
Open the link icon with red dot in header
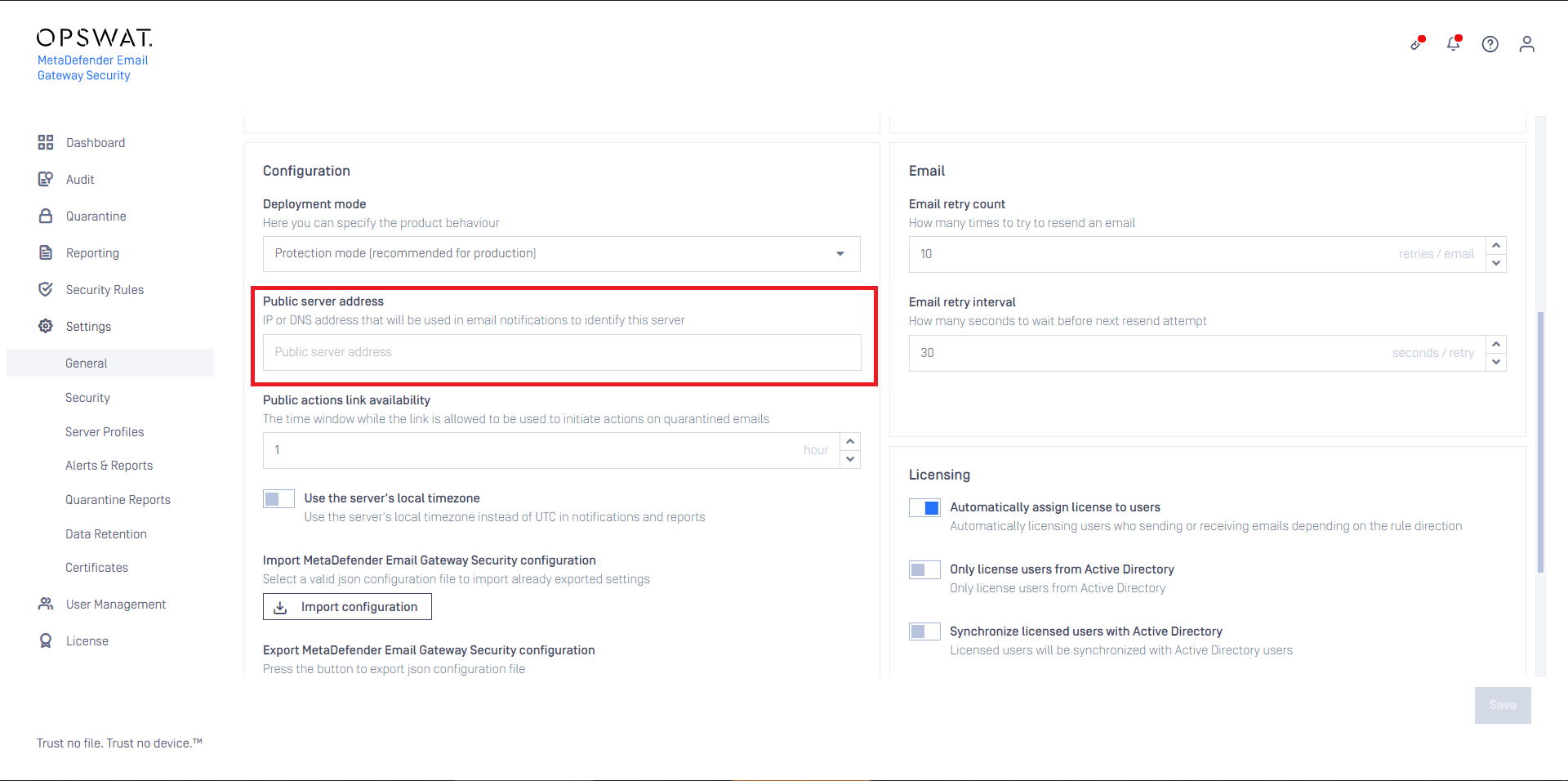(x=1417, y=43)
